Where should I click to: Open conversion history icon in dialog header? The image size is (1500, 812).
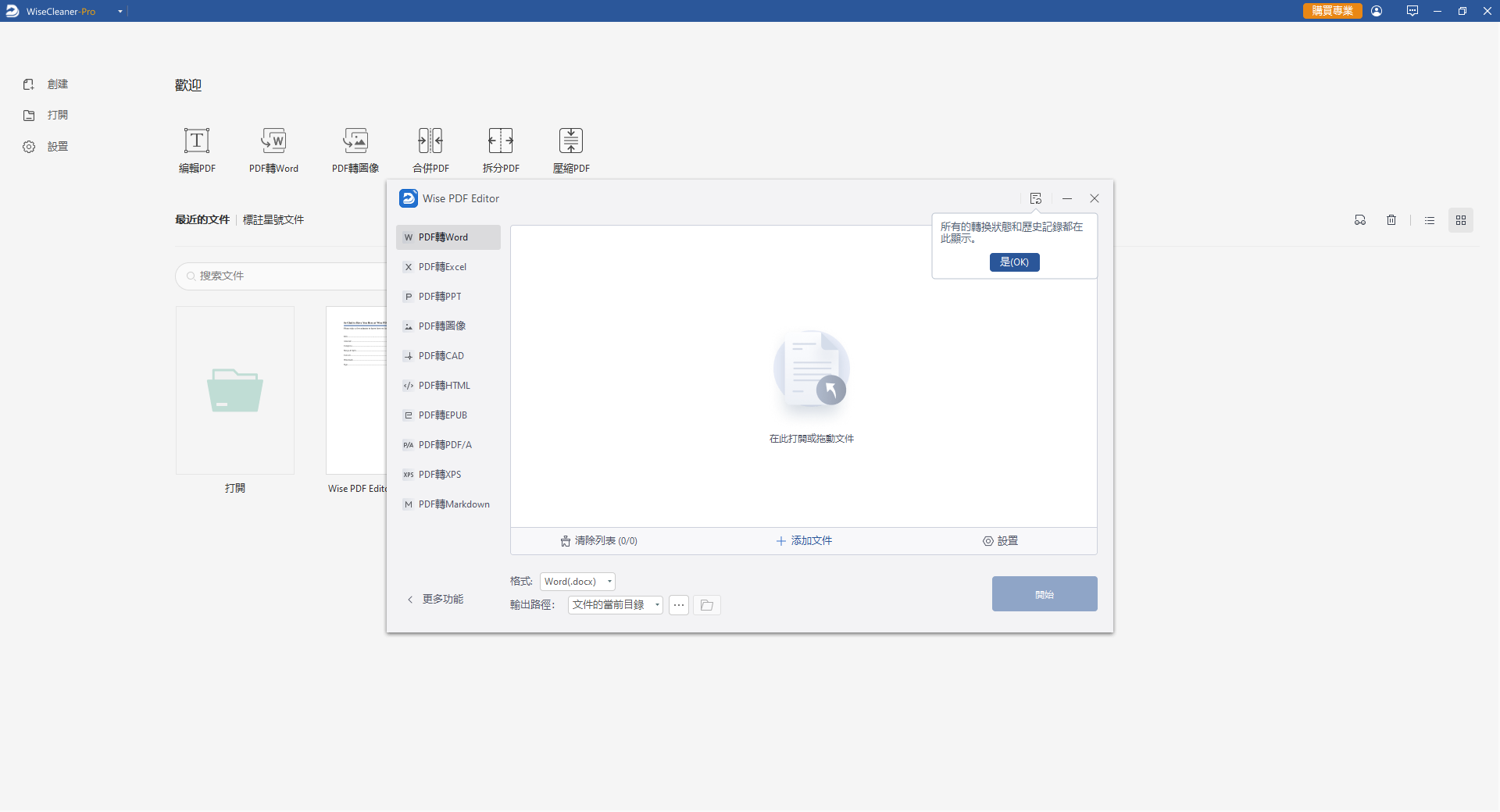pyautogui.click(x=1036, y=198)
